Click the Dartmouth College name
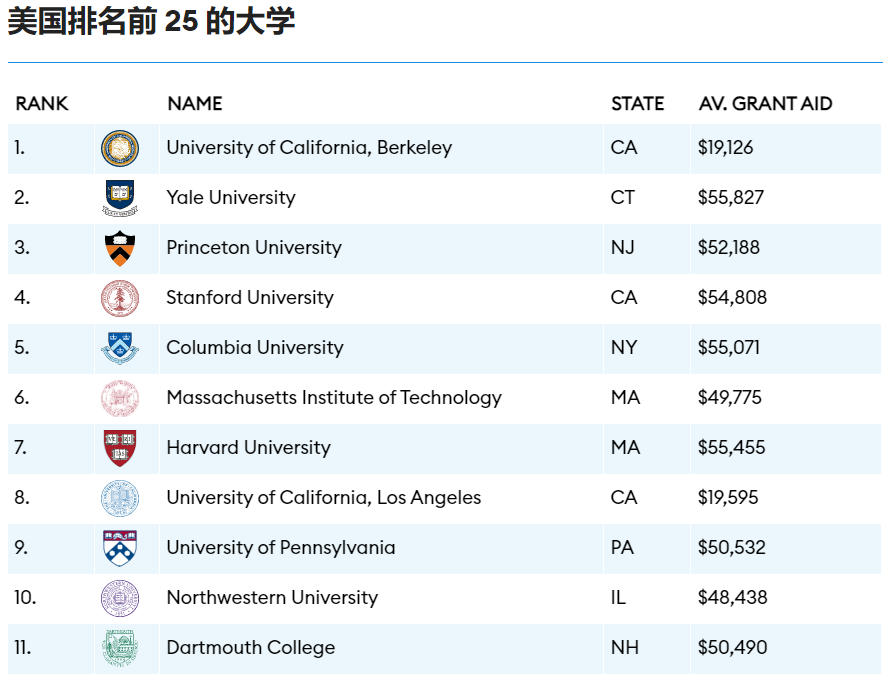Image resolution: width=884 pixels, height=674 pixels. 250,648
